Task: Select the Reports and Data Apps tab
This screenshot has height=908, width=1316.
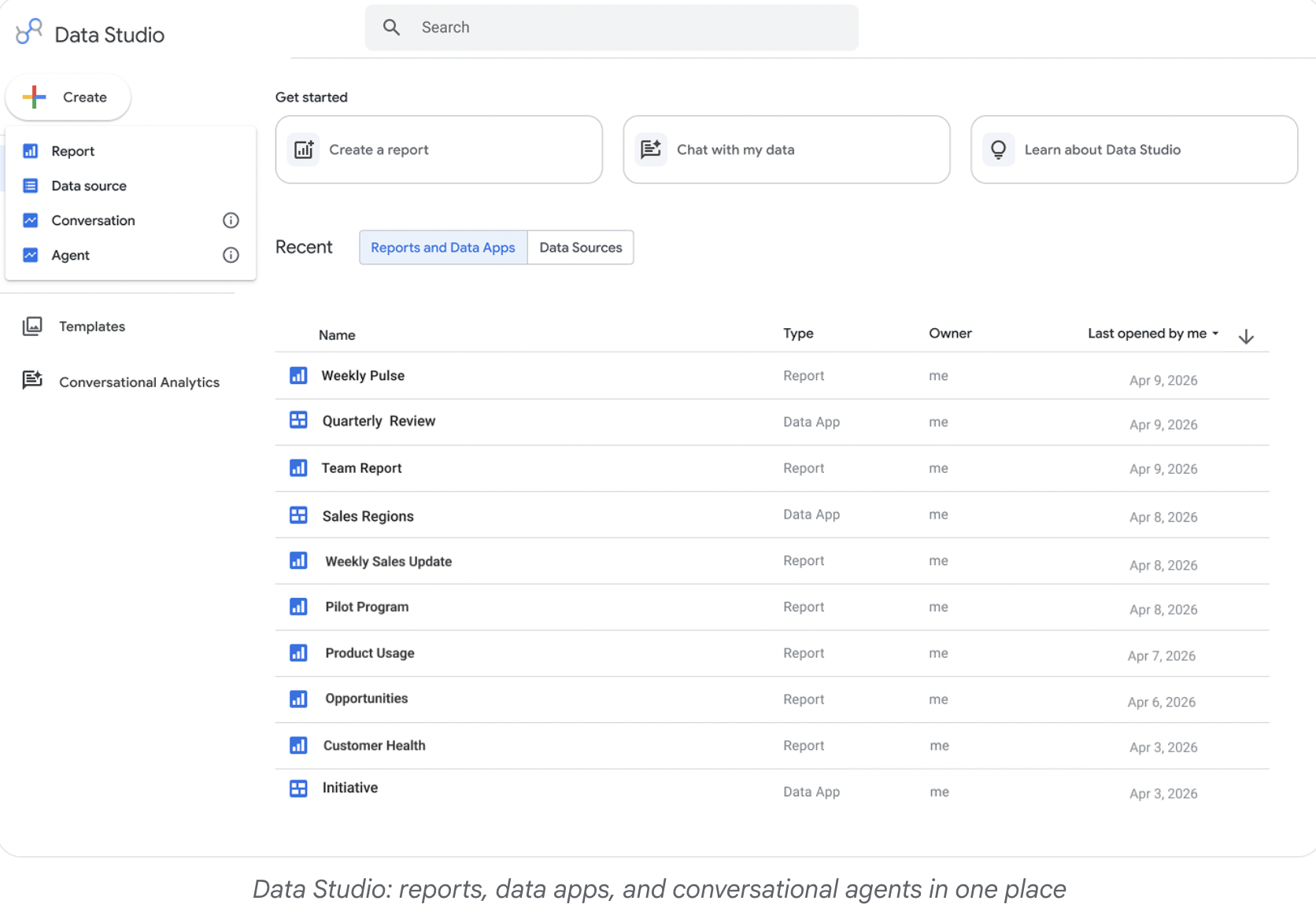Action: (x=443, y=248)
